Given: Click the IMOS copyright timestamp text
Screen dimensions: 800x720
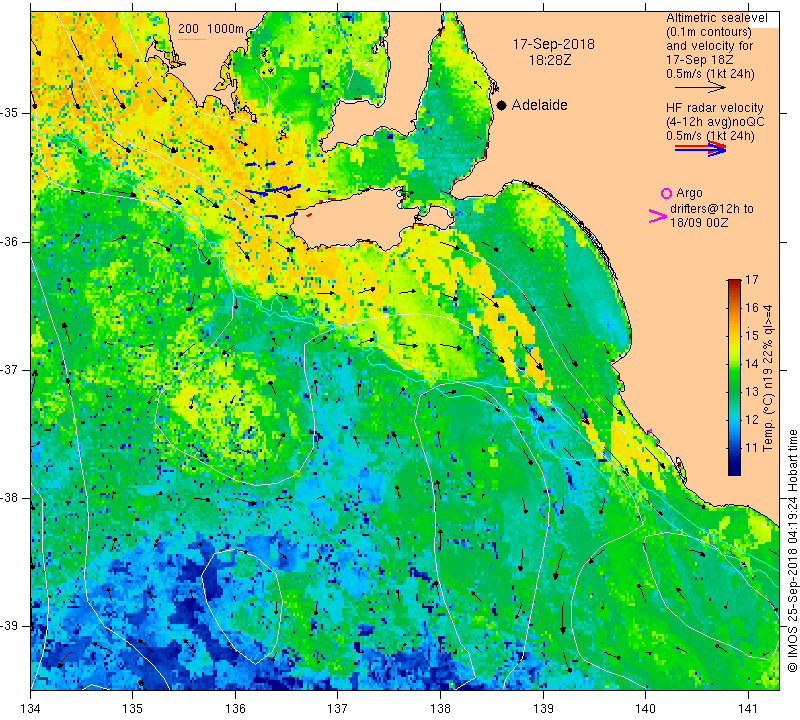Looking at the screenshot, I should click(x=792, y=550).
